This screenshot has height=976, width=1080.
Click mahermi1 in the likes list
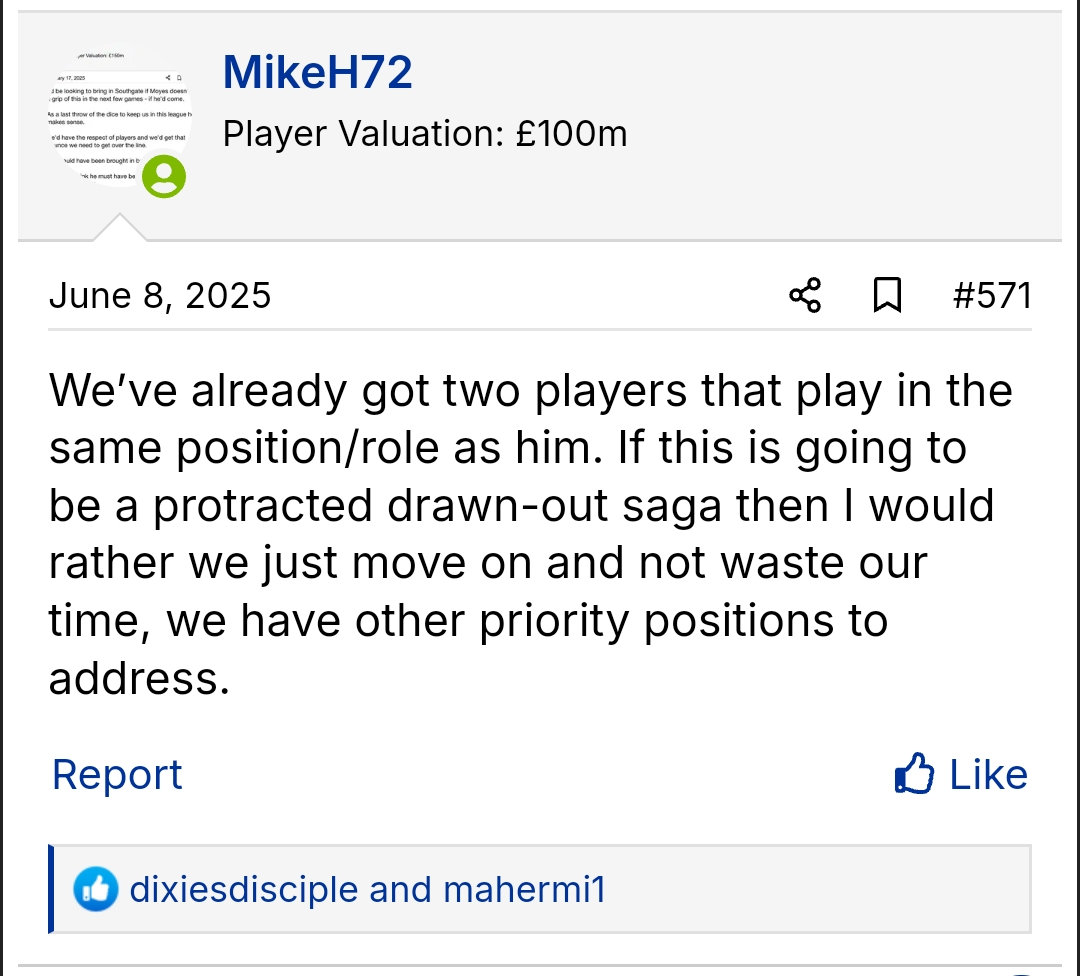tap(525, 889)
